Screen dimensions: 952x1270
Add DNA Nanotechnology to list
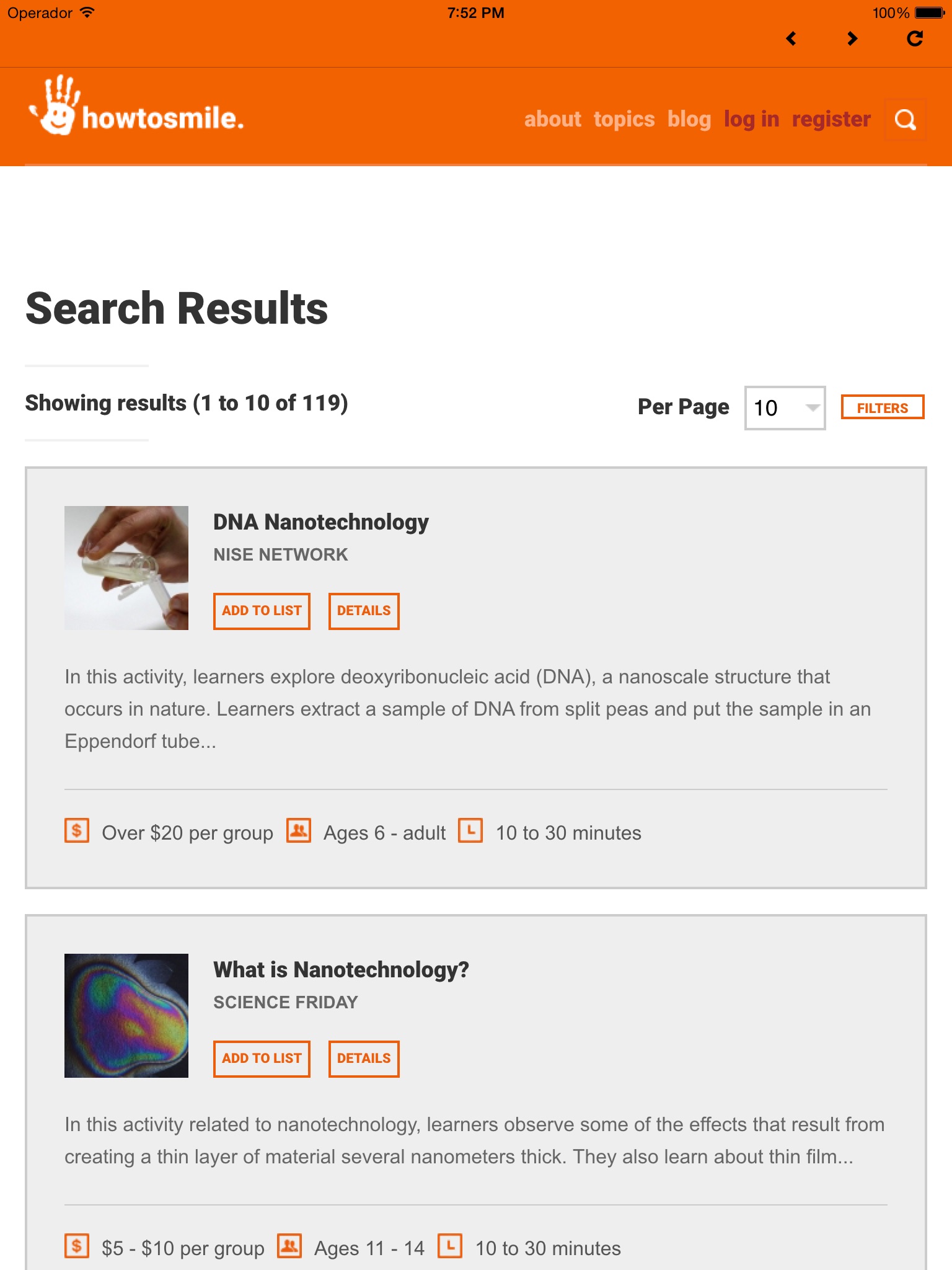click(x=262, y=611)
